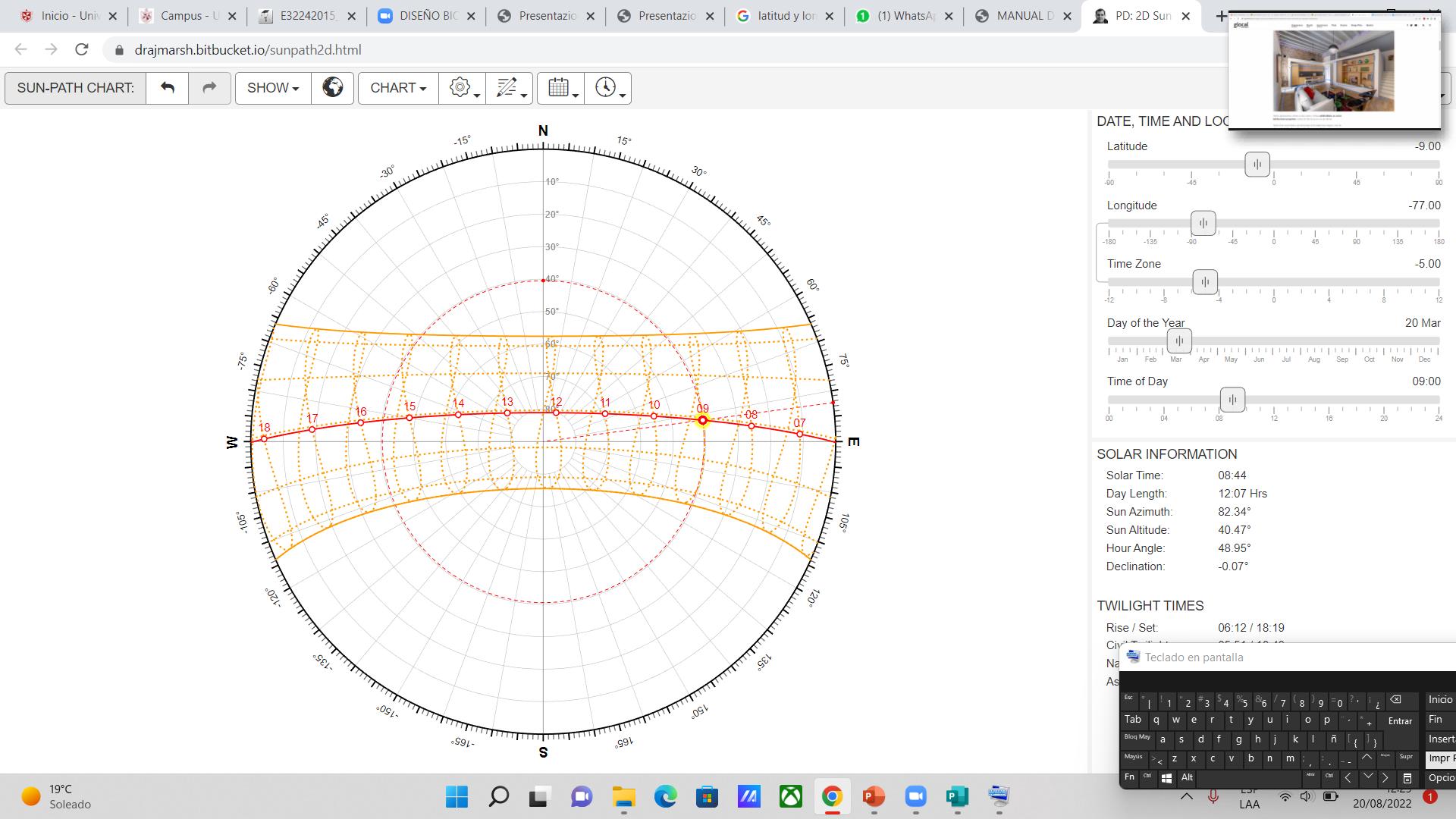The image size is (1456, 819).
Task: Click the Latitude slider handle
Action: pyautogui.click(x=1257, y=164)
